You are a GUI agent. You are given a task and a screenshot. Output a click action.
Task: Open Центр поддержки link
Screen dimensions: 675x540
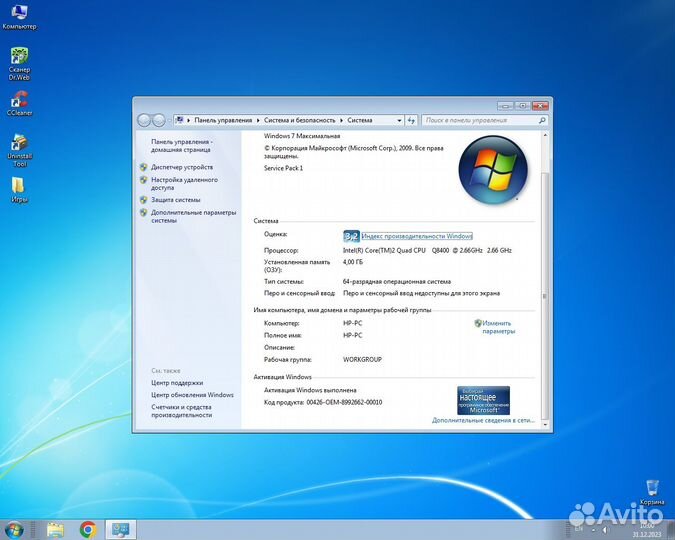point(177,383)
